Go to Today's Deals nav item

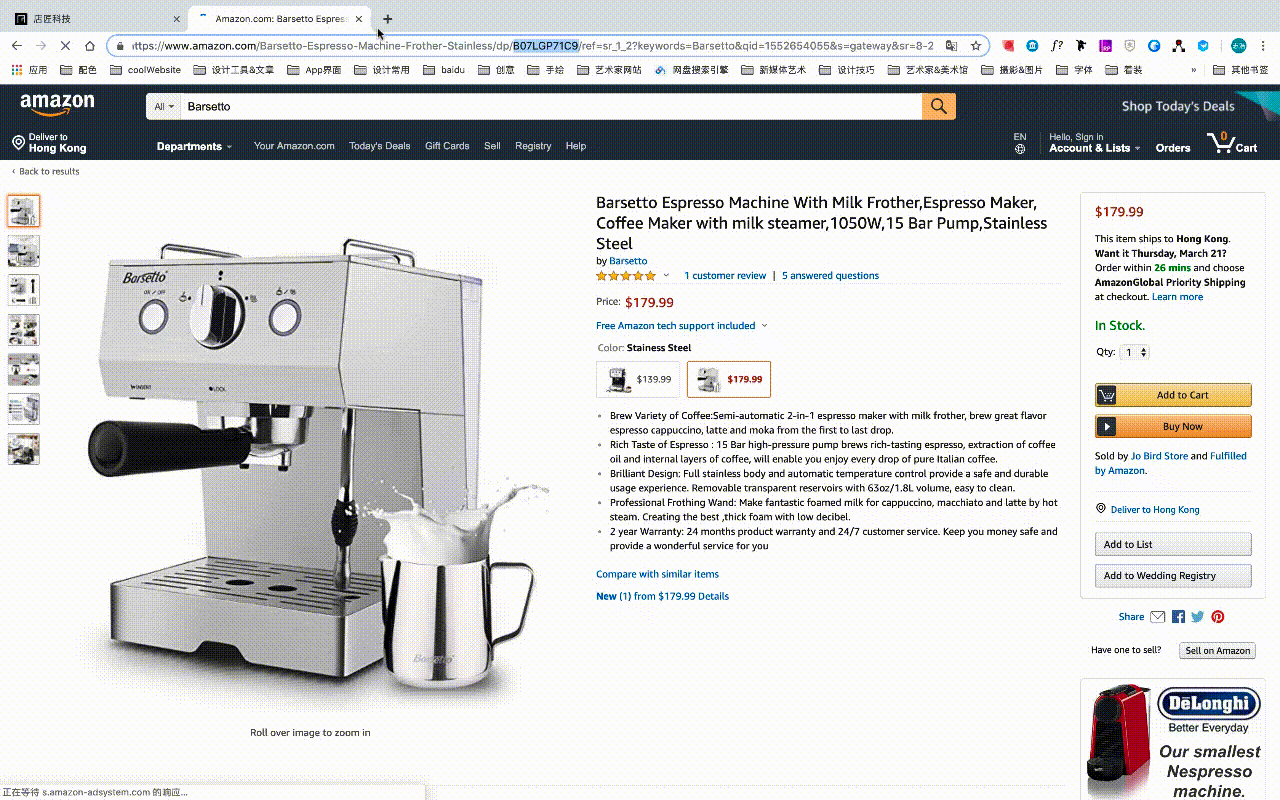[x=379, y=146]
